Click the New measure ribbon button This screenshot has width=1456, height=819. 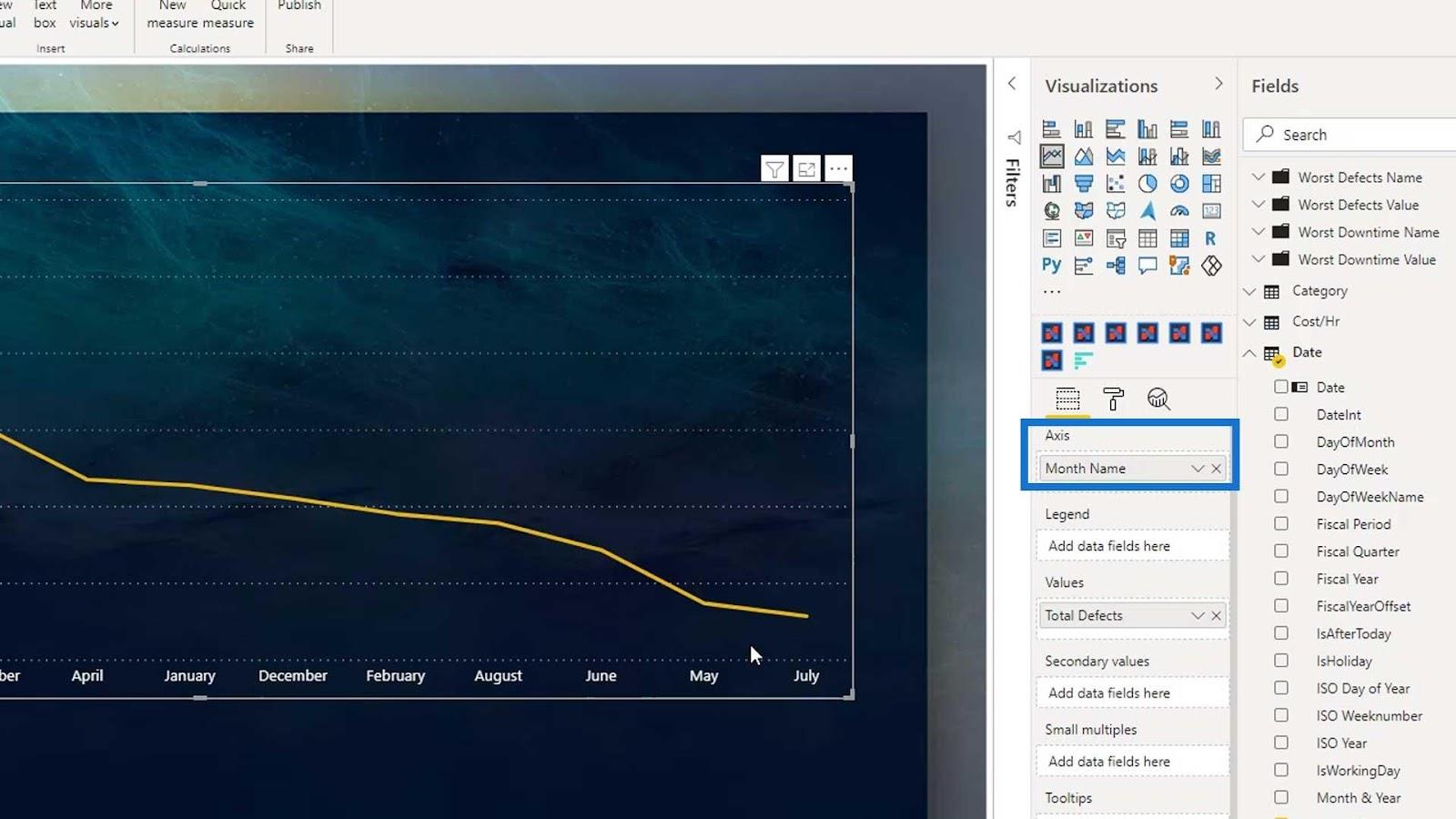(172, 14)
